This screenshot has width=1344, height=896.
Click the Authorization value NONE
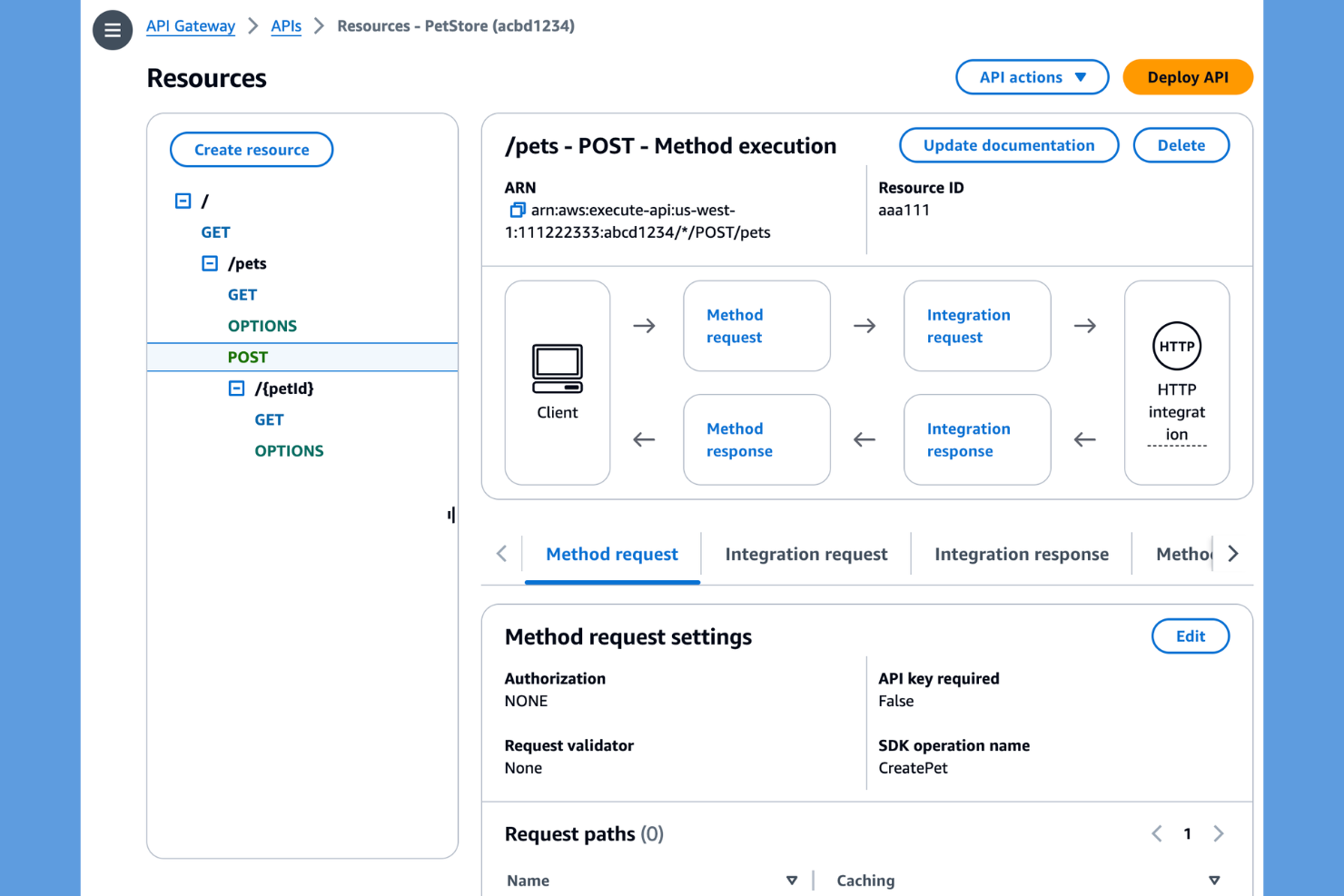(526, 701)
